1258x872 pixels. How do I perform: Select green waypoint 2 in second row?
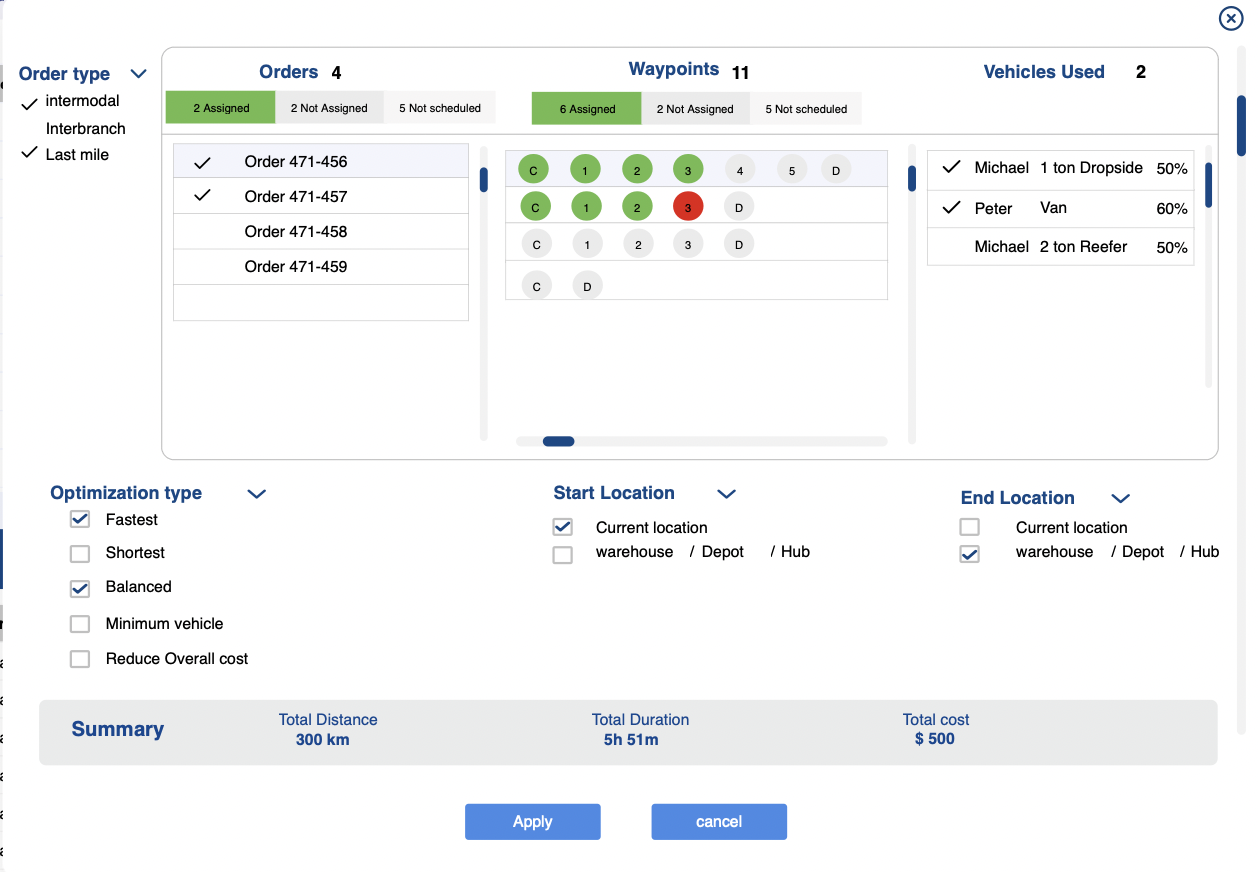click(637, 207)
